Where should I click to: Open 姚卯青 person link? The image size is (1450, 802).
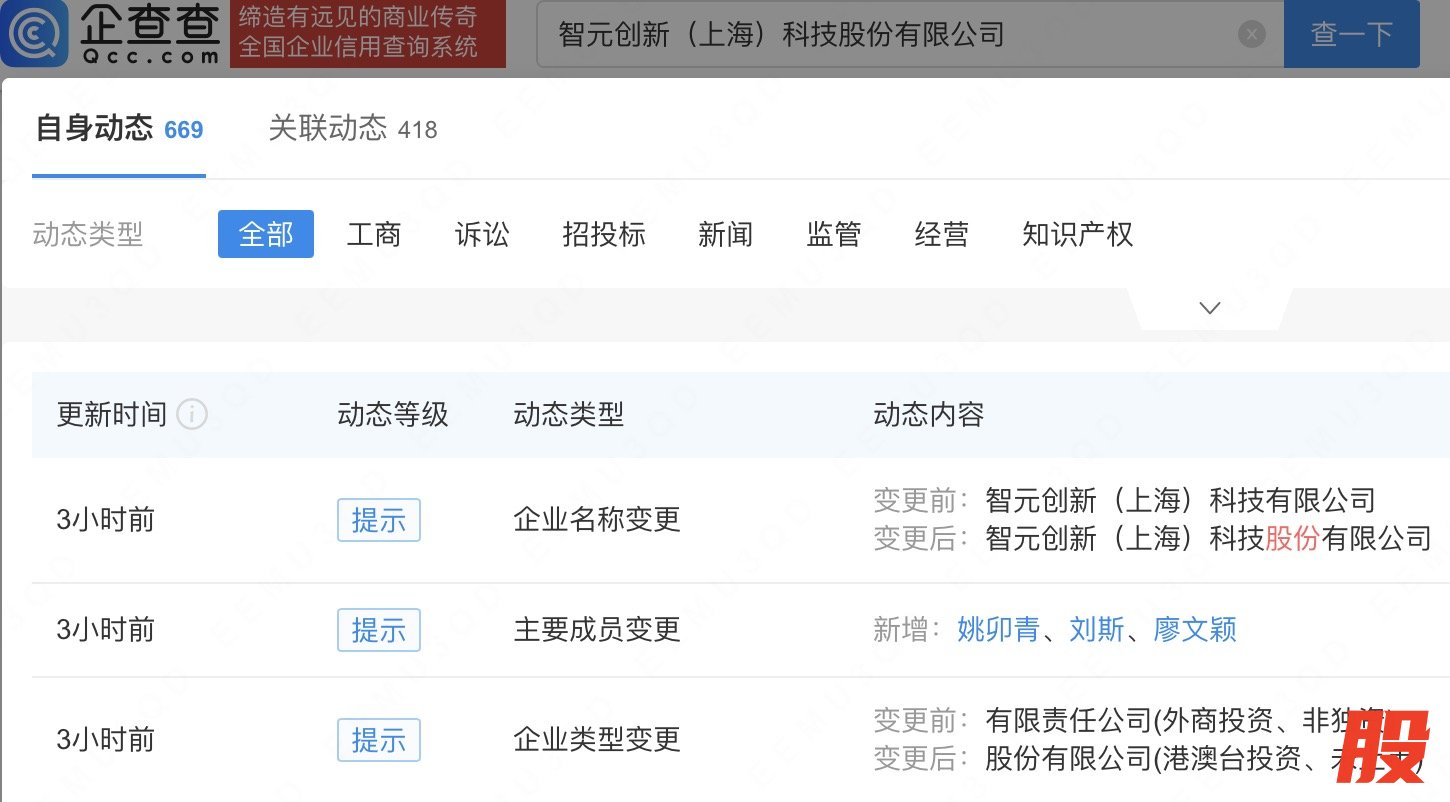tap(998, 629)
